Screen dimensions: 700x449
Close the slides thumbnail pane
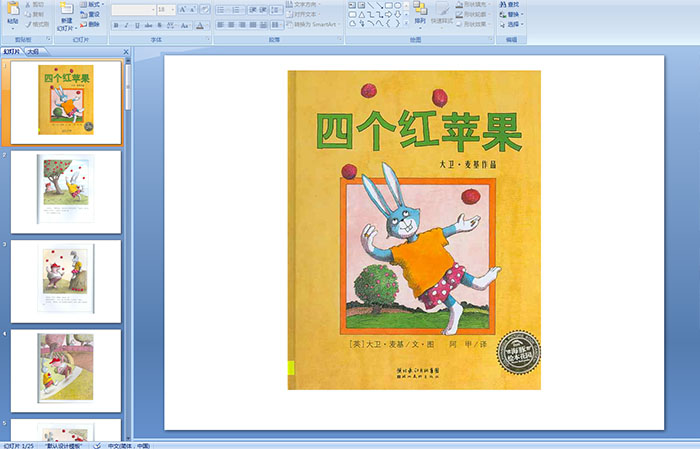tap(126, 52)
